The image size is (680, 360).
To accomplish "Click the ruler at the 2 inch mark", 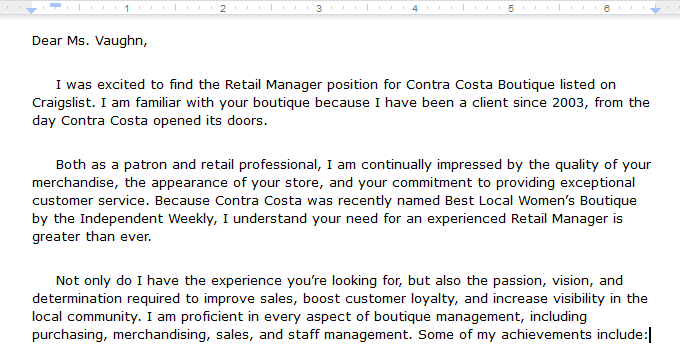I will 223,8.
